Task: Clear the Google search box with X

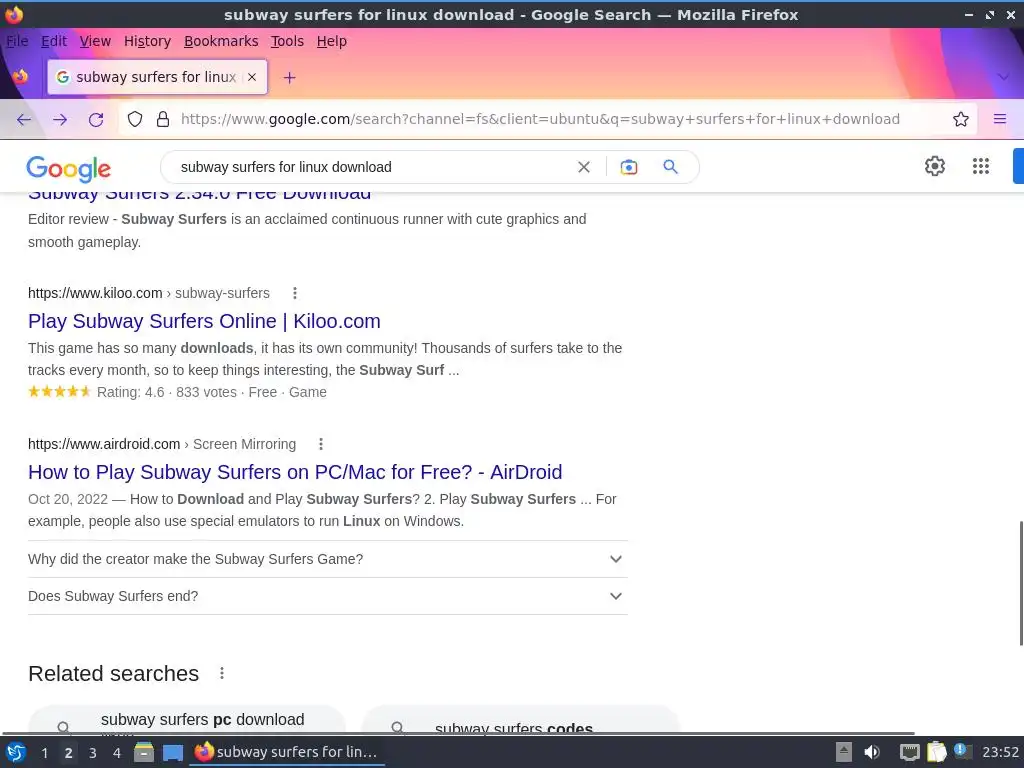Action: coord(584,167)
